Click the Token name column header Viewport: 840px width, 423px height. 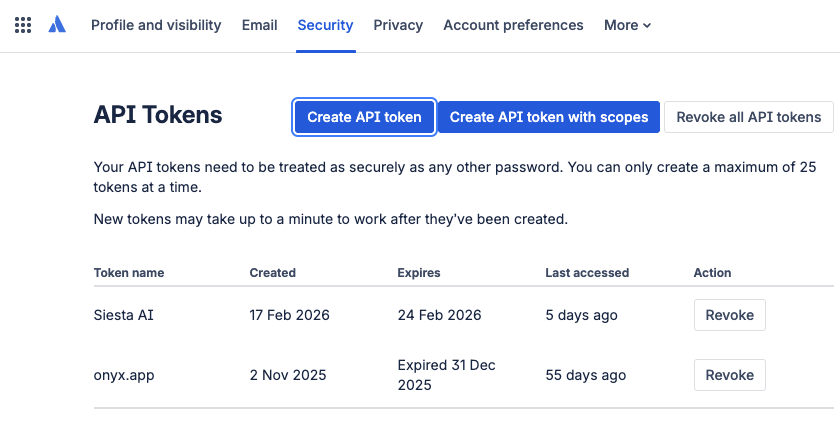tap(129, 272)
